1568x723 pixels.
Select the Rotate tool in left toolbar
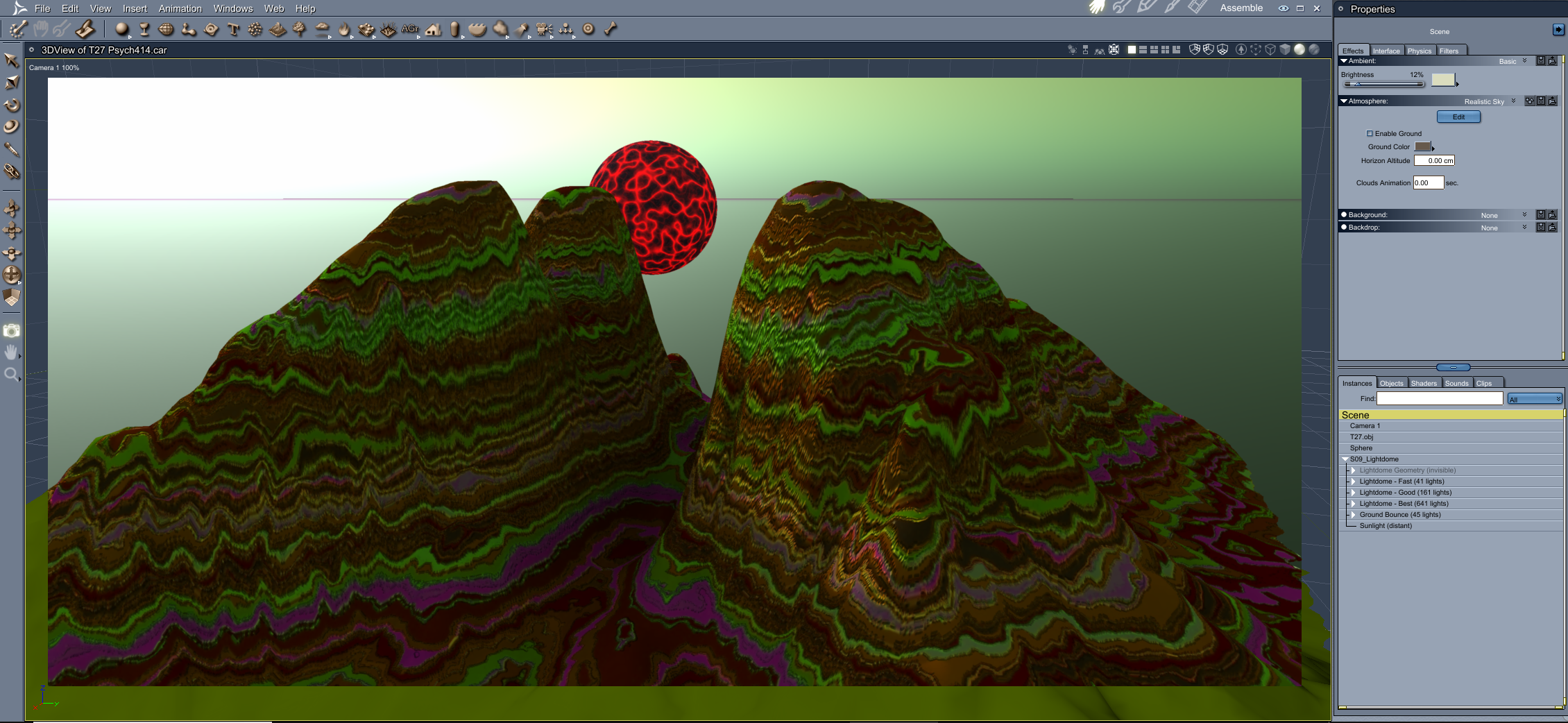click(12, 105)
